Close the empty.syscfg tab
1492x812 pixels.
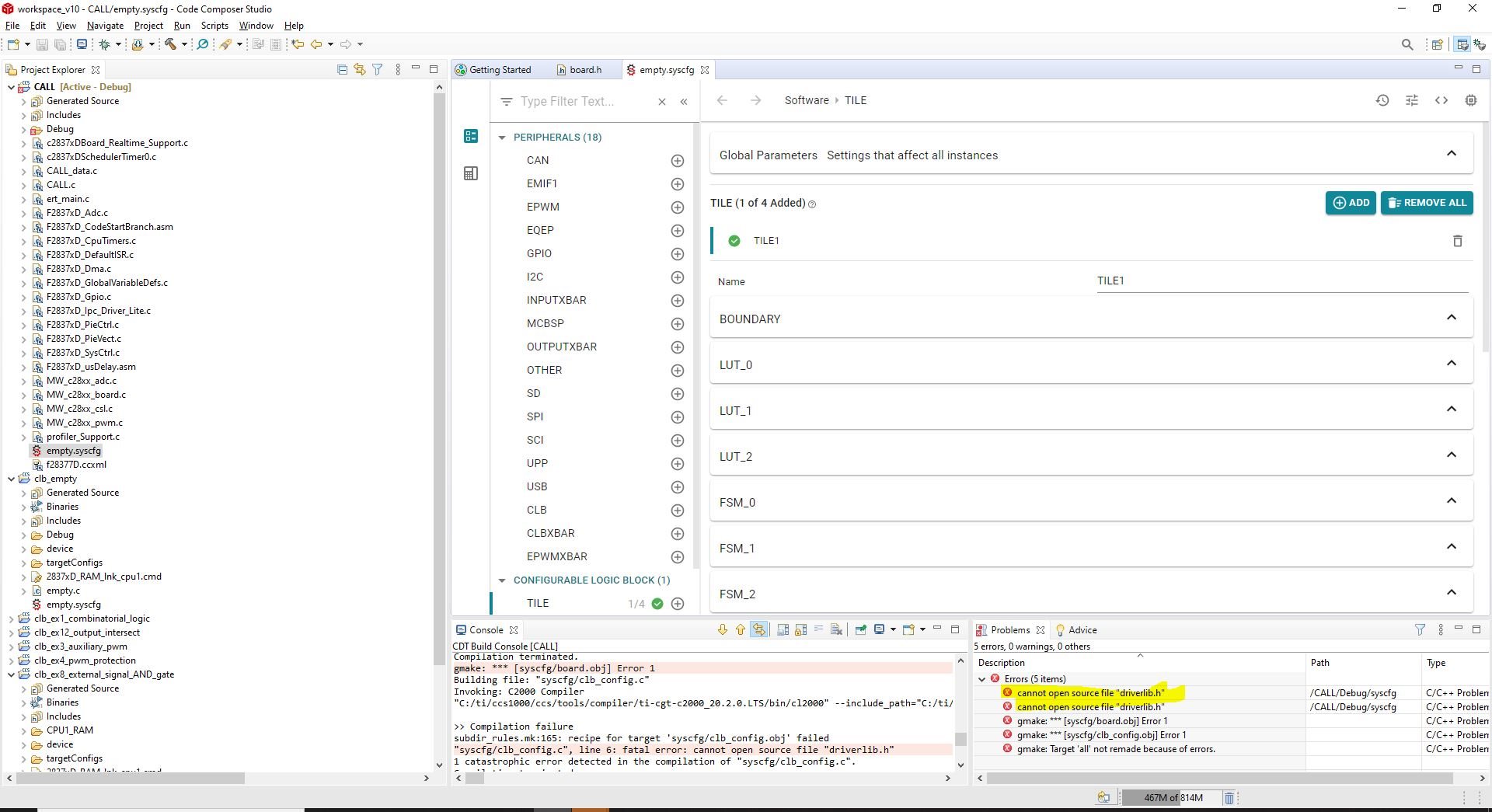[x=705, y=70]
